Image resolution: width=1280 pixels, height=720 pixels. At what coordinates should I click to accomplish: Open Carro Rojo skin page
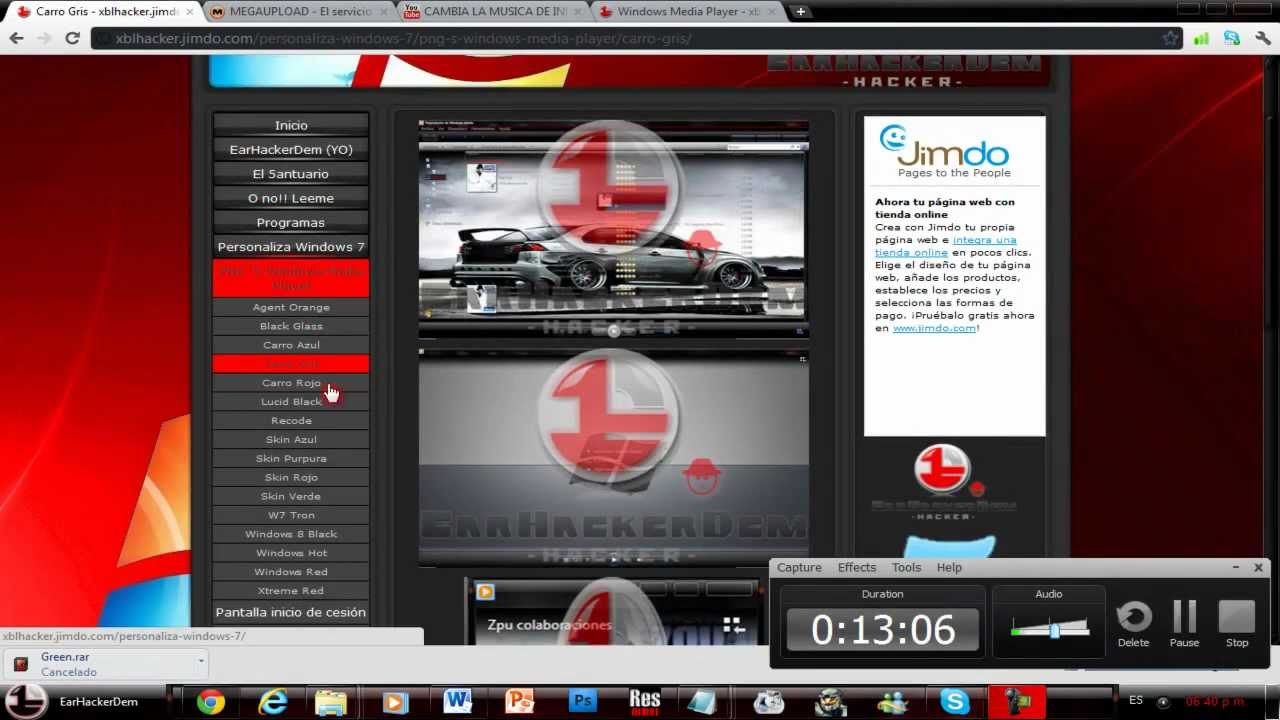tap(291, 383)
